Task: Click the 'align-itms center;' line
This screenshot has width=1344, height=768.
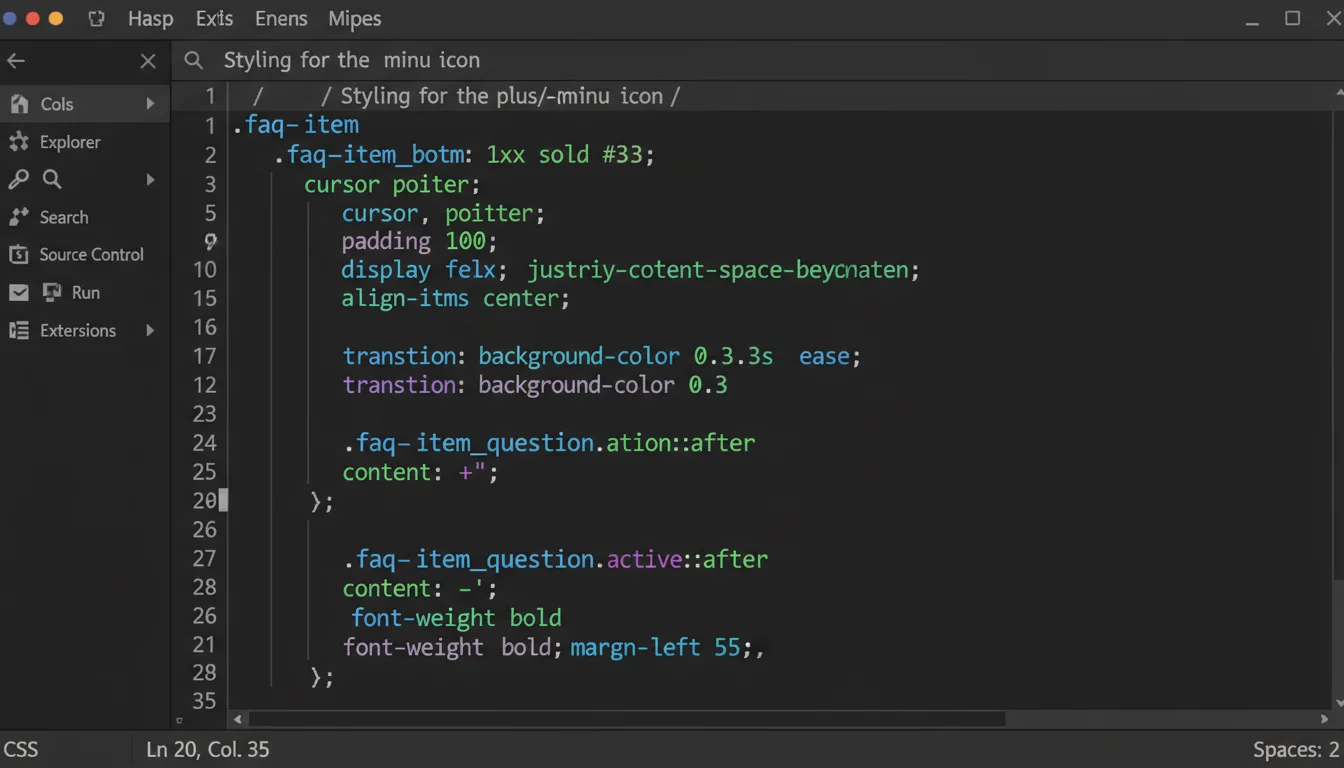Action: click(x=455, y=298)
